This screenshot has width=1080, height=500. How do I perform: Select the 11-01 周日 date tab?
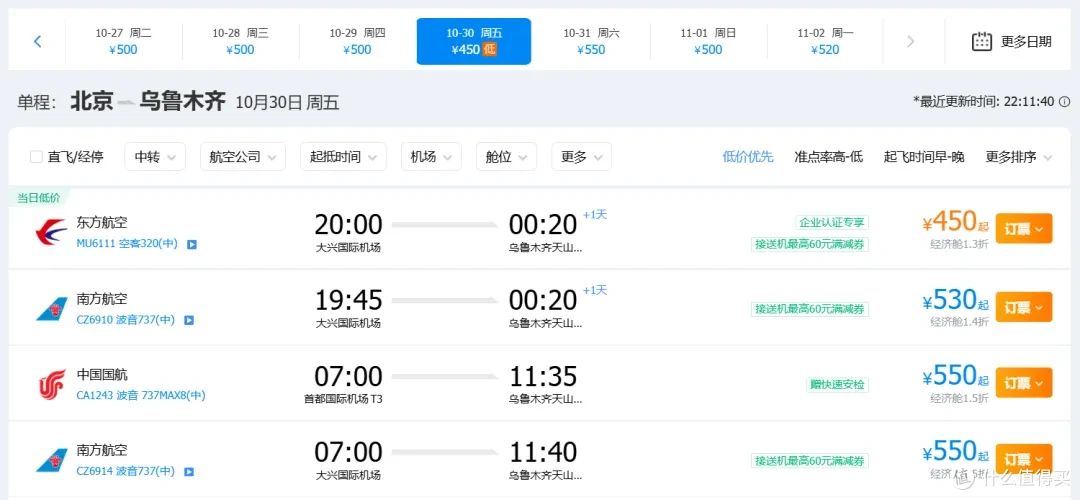pyautogui.click(x=708, y=41)
